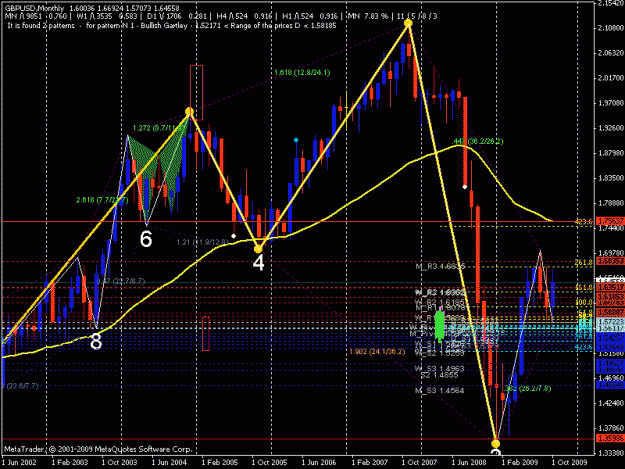Screen dimensions: 625x469
Task: Select the open price 1.60036 in header
Action: click(82, 8)
